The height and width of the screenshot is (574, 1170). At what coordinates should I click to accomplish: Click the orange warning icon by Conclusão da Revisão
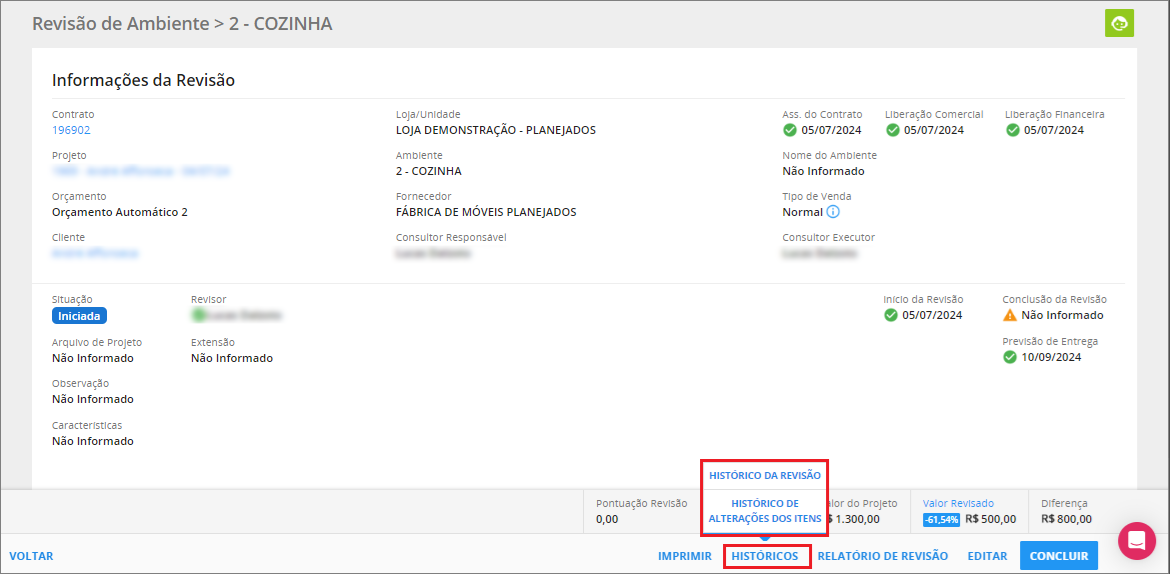[x=1010, y=315]
